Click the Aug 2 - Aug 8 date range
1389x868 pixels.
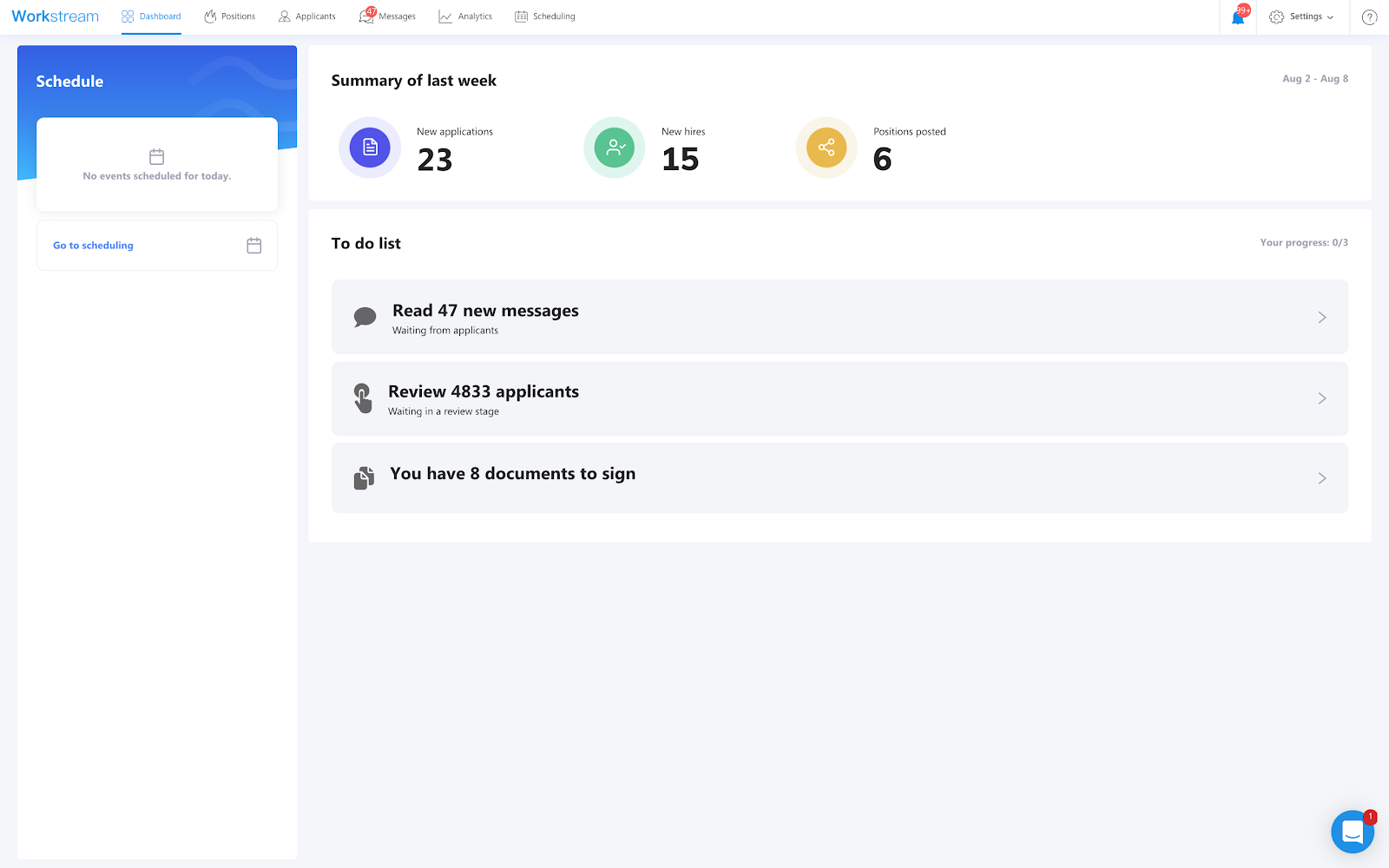click(x=1315, y=79)
